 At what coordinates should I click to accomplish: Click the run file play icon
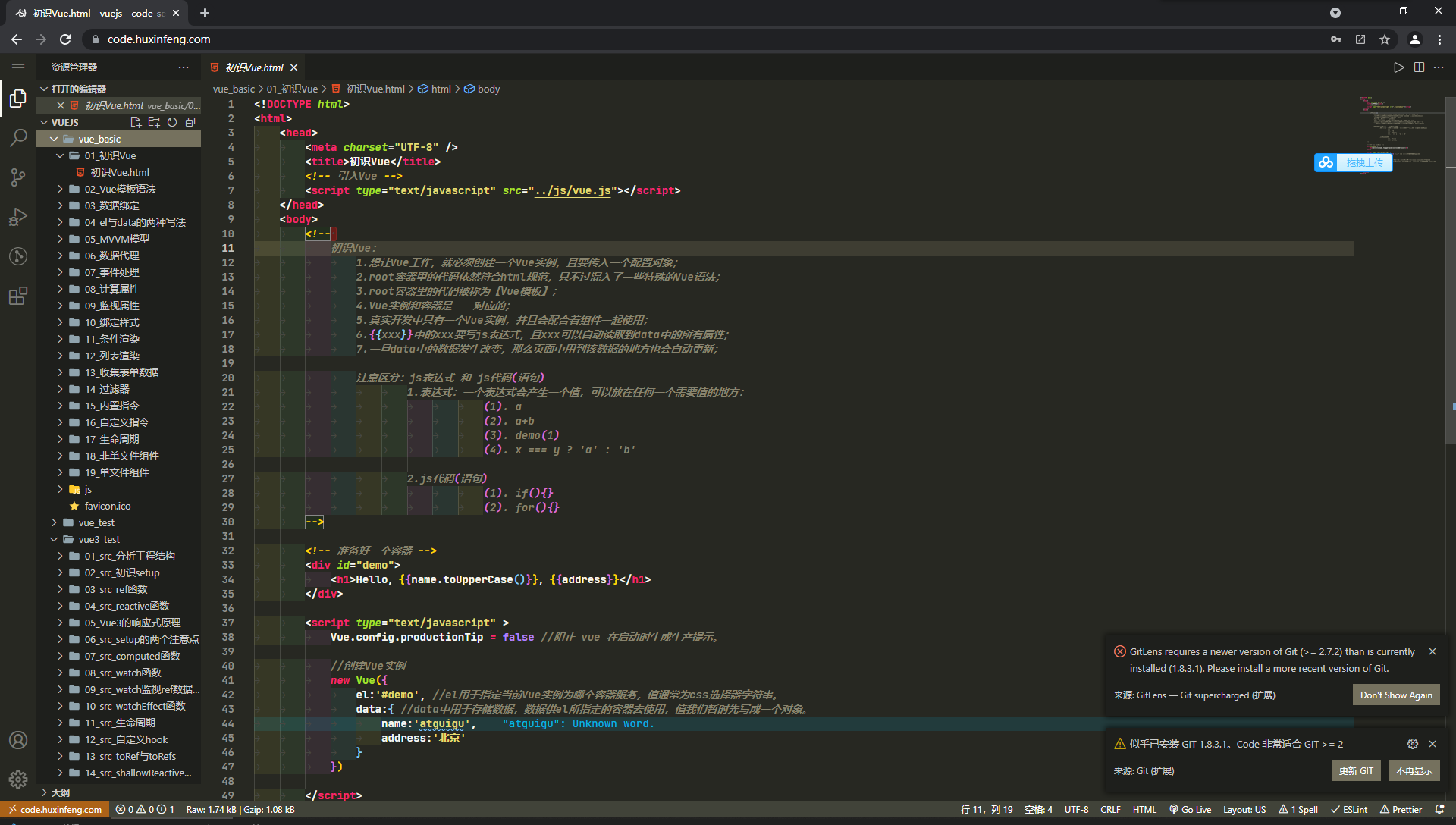(x=1398, y=67)
